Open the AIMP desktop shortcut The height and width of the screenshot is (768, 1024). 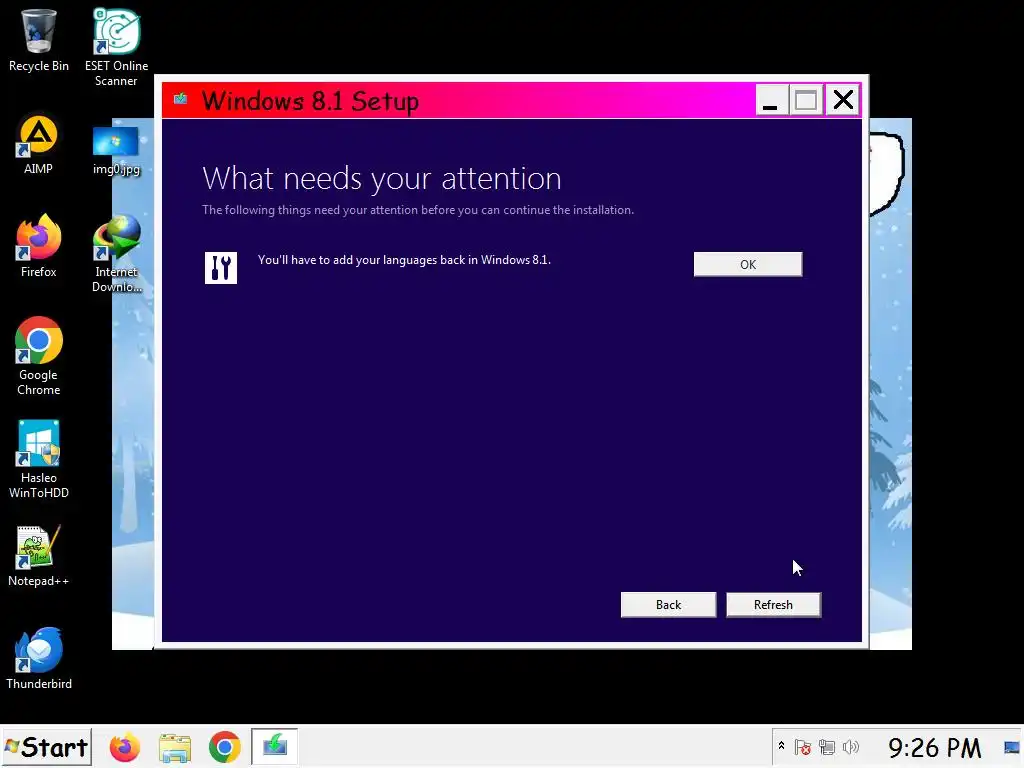[x=39, y=145]
